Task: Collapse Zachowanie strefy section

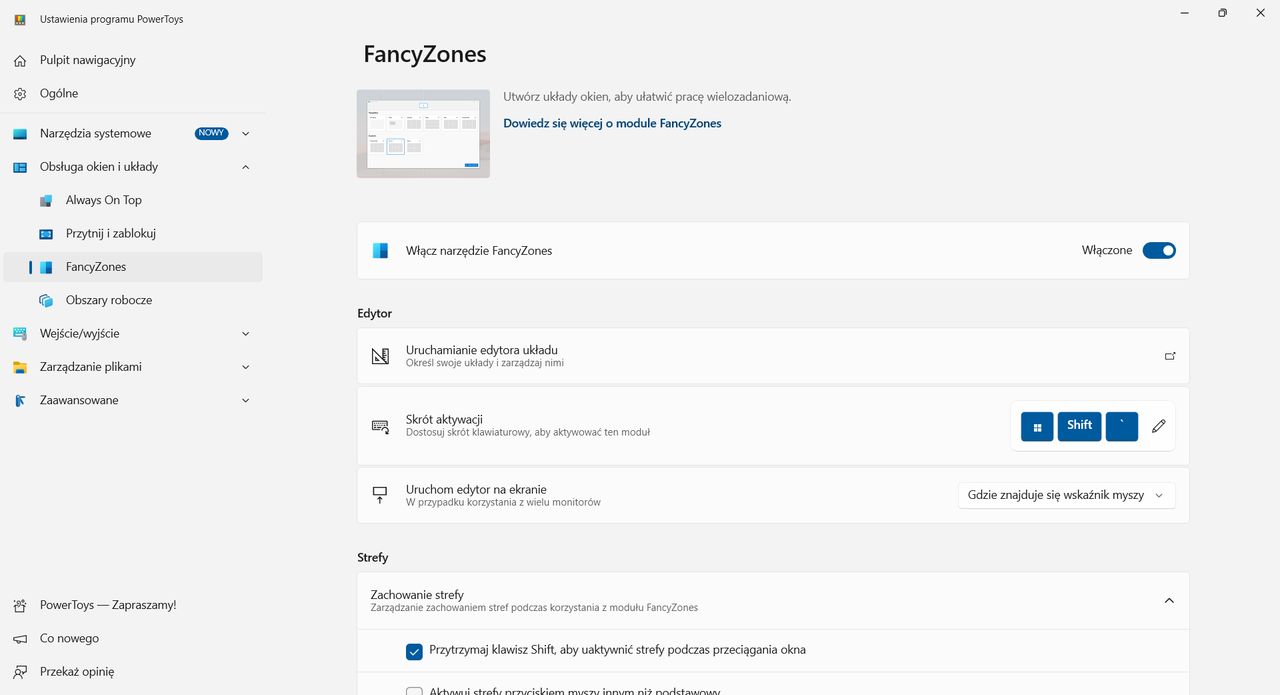Action: [x=1169, y=601]
